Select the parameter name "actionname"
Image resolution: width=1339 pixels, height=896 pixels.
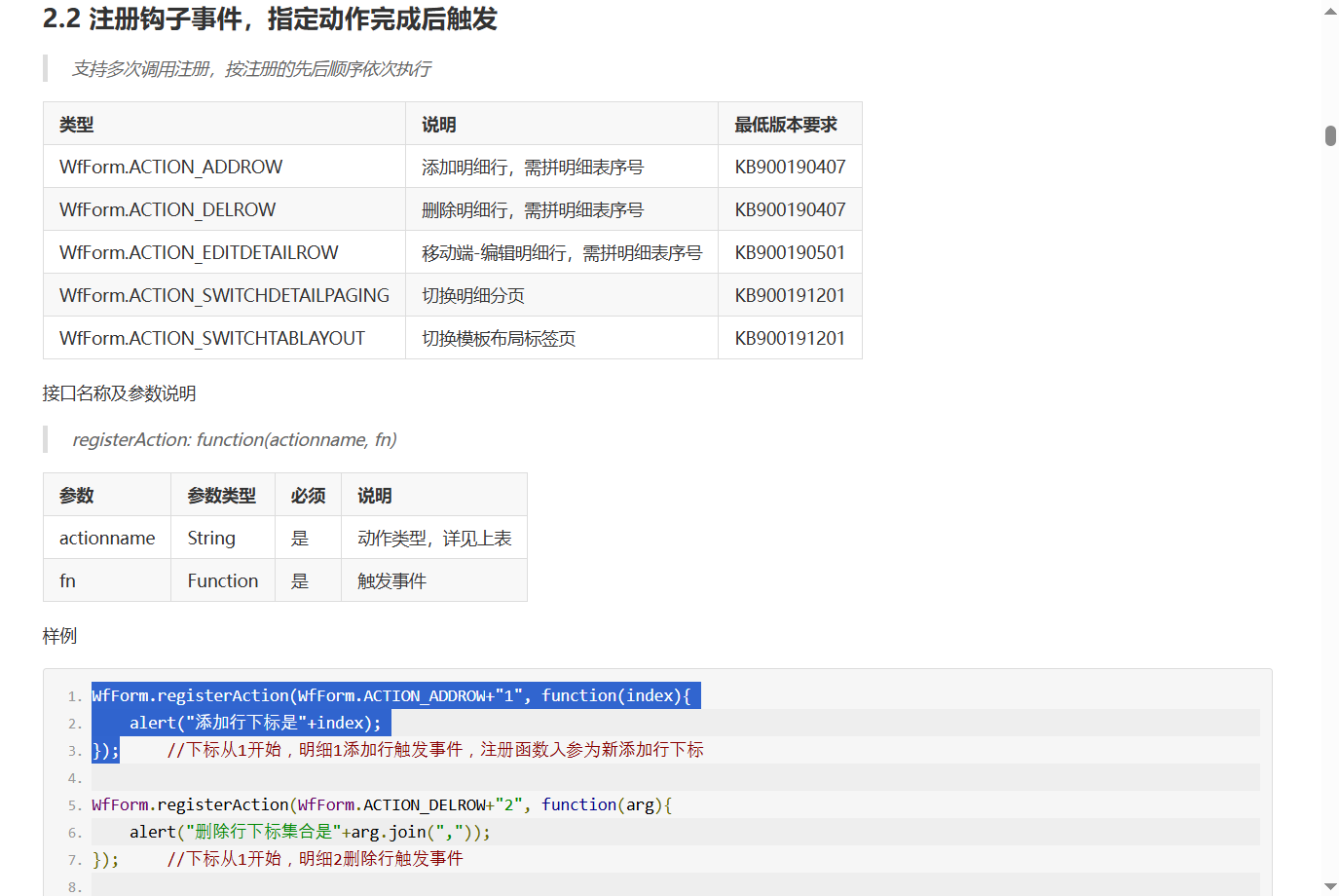(x=107, y=537)
